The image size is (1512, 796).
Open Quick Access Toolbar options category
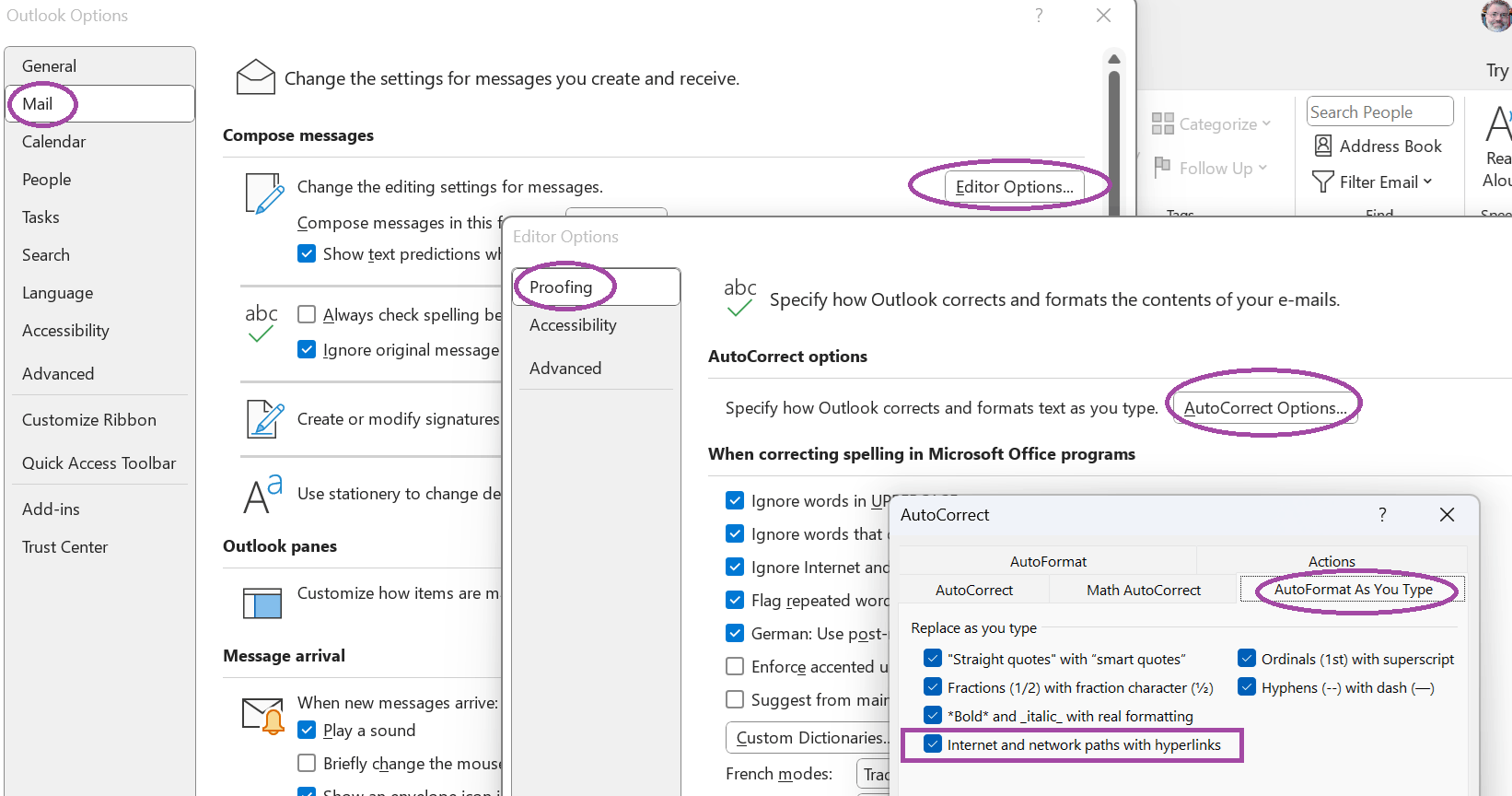99,463
